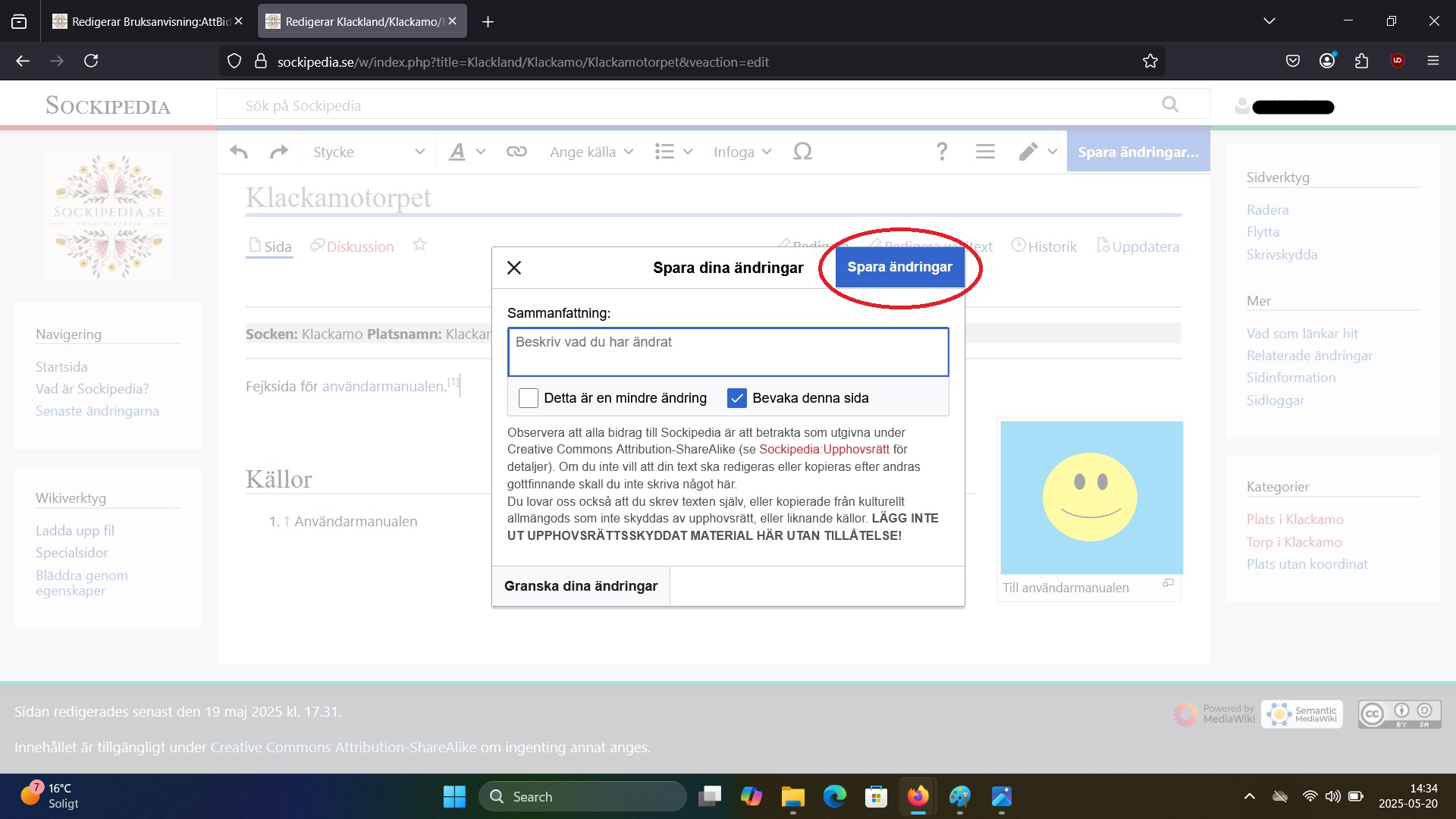Image resolution: width=1456 pixels, height=819 pixels.
Task: Click the link chain icon
Action: [x=516, y=152]
